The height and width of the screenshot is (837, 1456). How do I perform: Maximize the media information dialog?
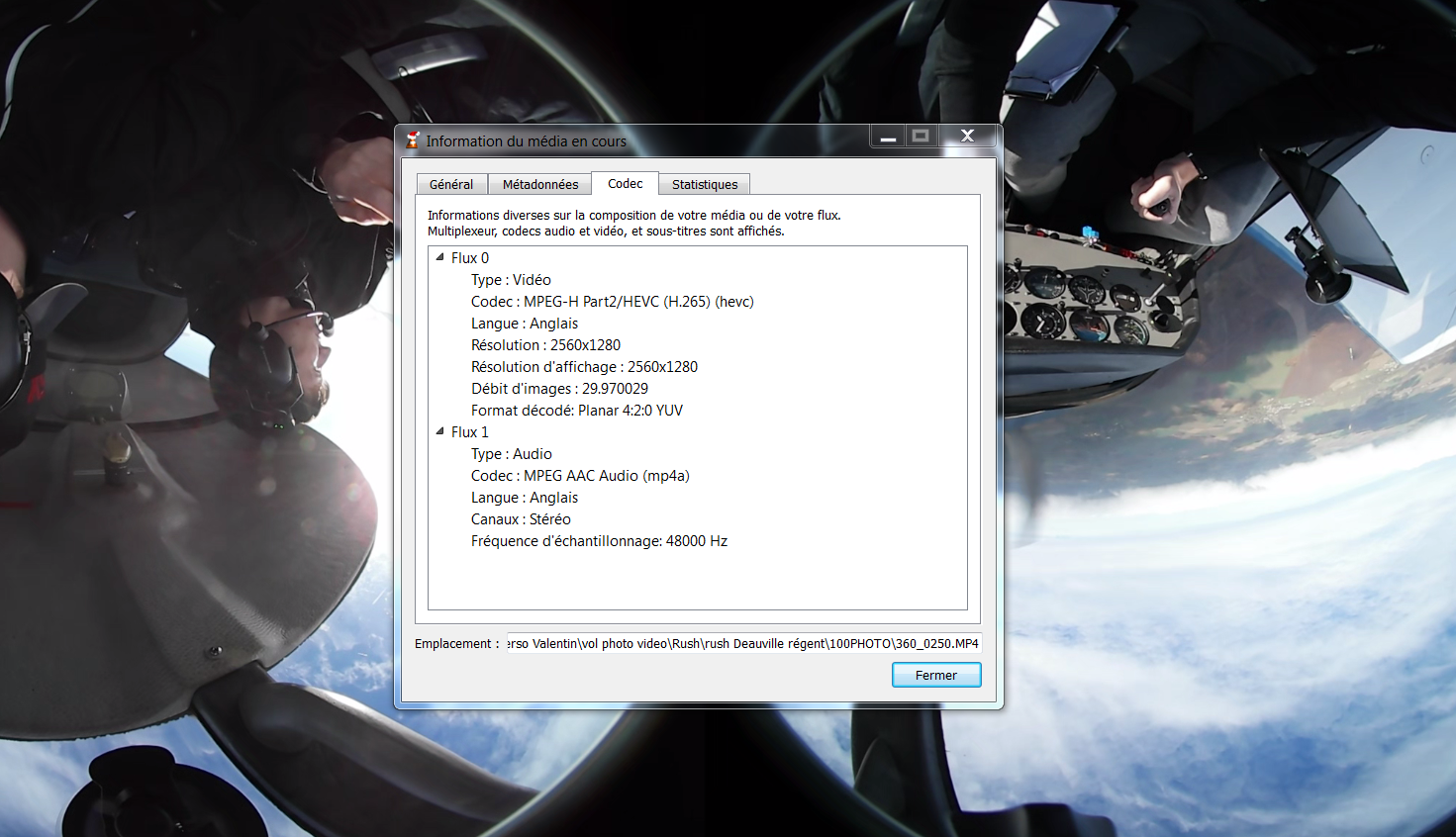click(x=921, y=137)
